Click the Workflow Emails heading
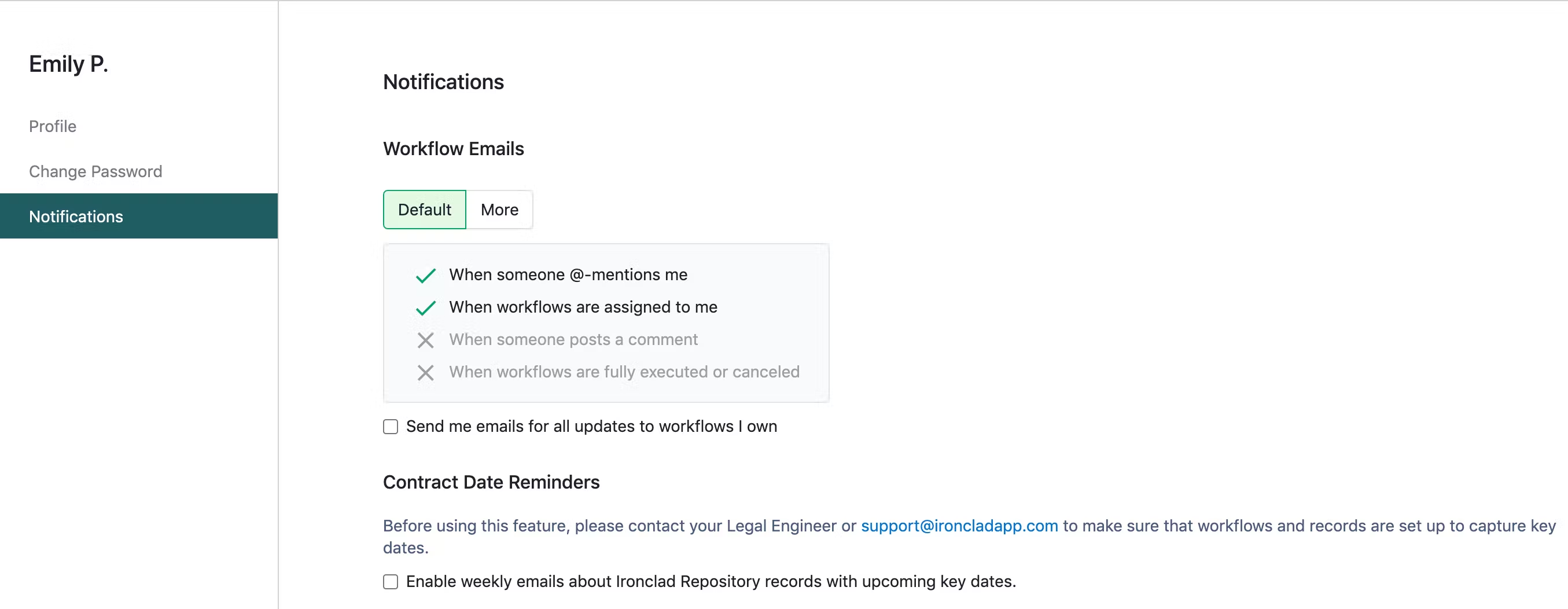 (454, 149)
